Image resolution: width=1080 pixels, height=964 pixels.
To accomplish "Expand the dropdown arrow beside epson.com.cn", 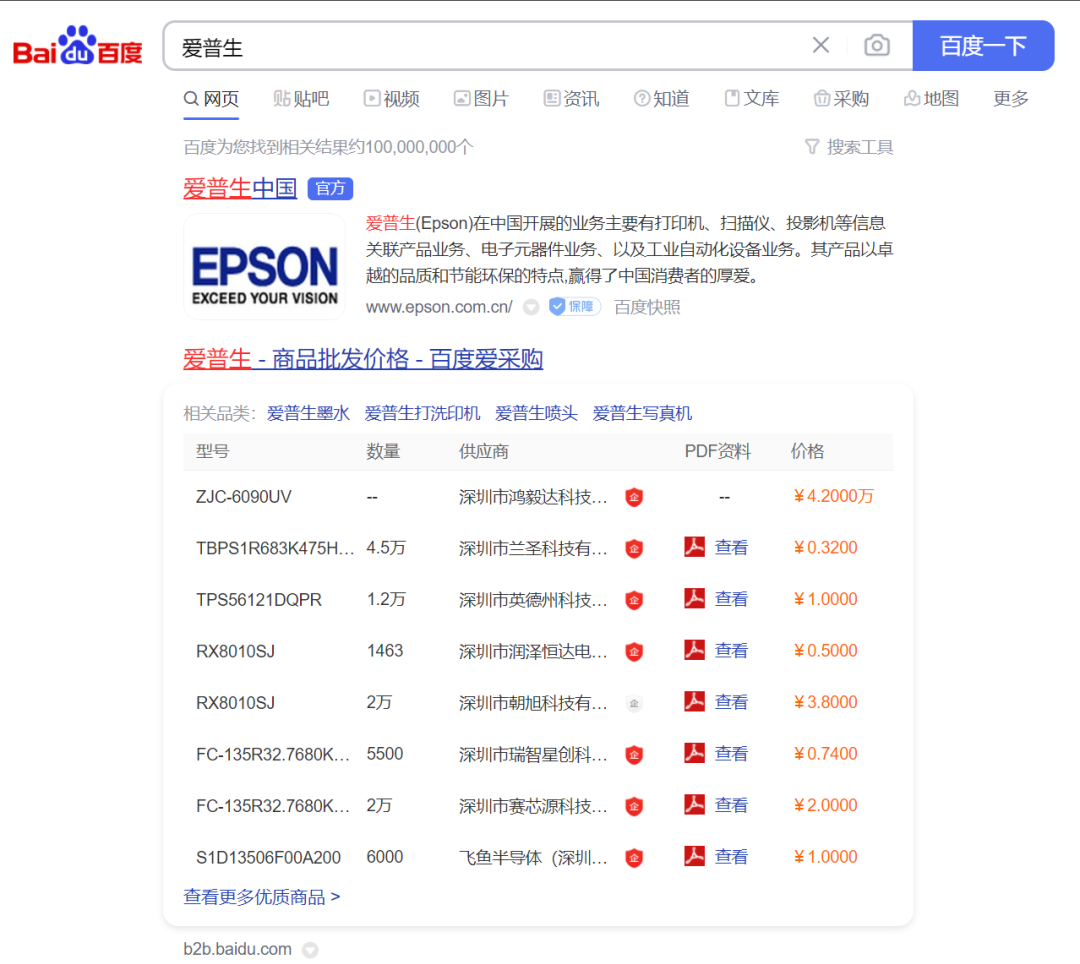I will [x=530, y=307].
